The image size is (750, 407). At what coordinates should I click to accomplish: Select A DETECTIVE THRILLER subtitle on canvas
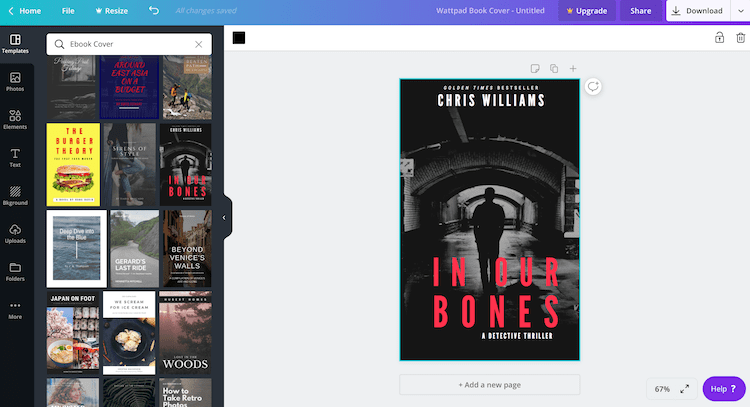click(x=517, y=336)
